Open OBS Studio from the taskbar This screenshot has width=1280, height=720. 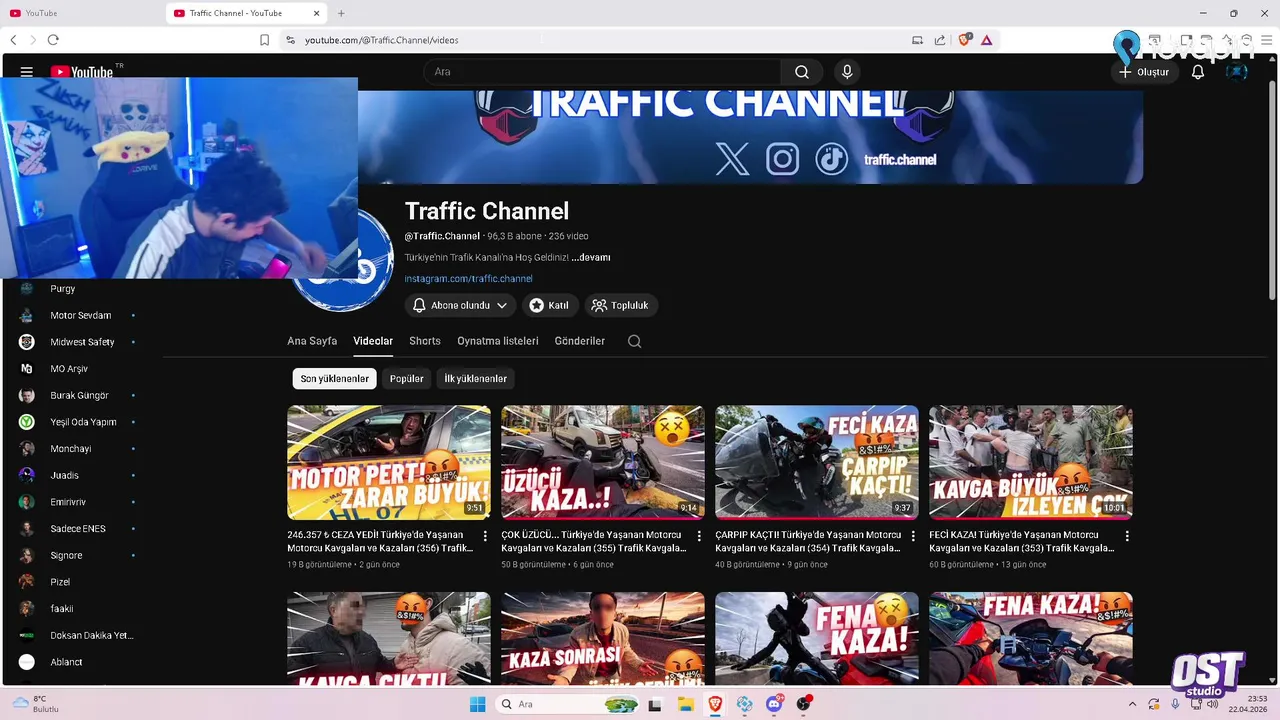(804, 704)
